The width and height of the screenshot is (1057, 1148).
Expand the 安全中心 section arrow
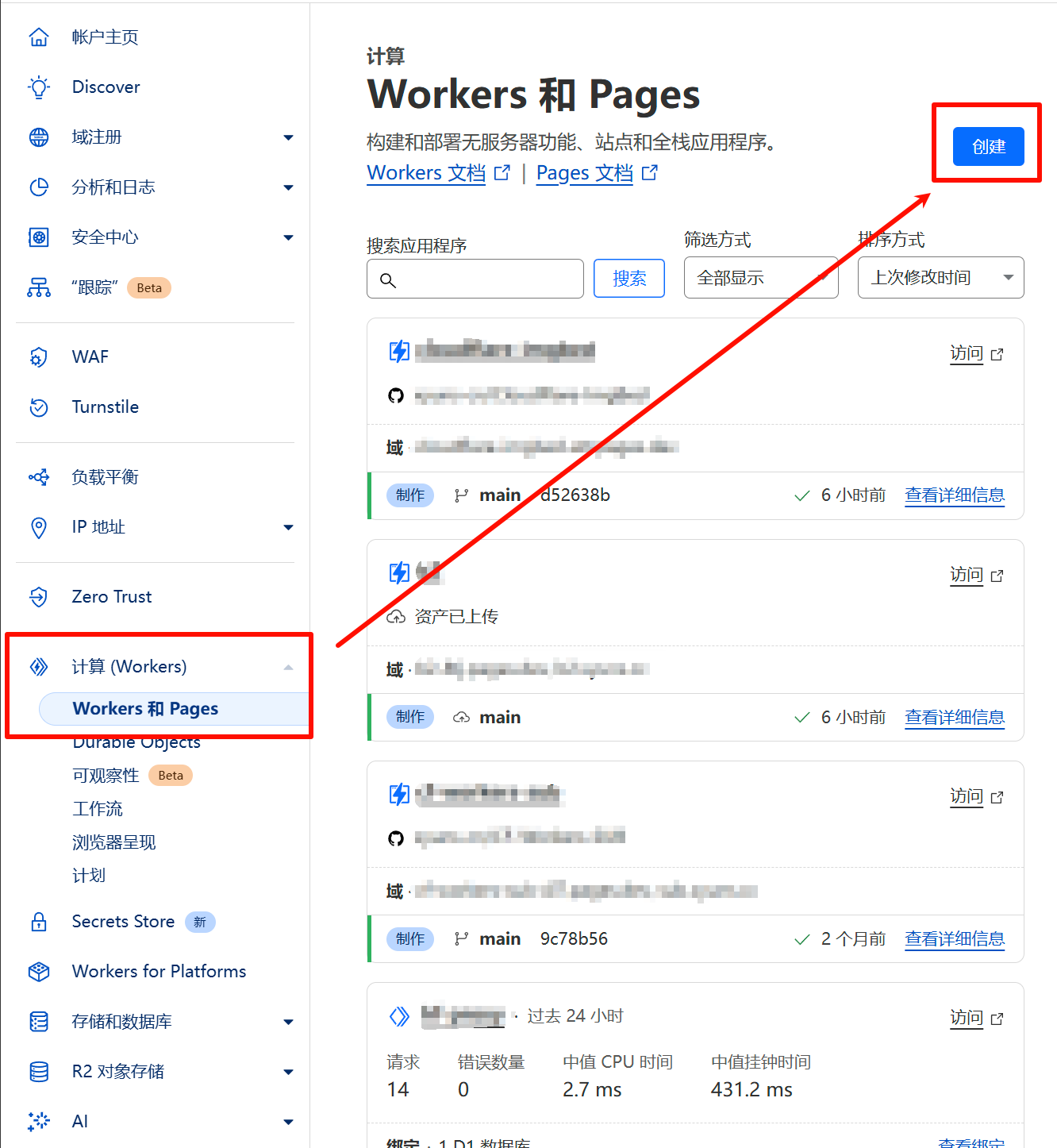tap(288, 238)
